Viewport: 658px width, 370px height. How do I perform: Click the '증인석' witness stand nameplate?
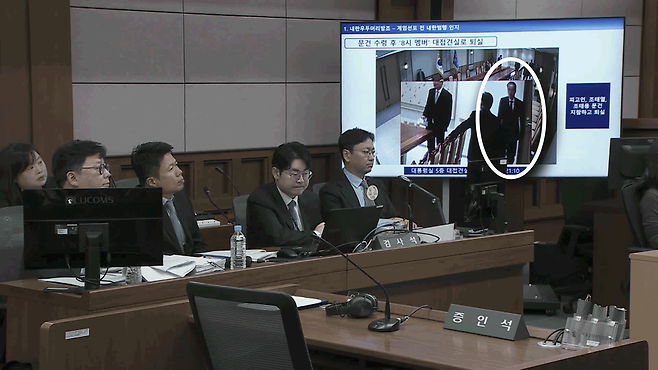click(486, 322)
